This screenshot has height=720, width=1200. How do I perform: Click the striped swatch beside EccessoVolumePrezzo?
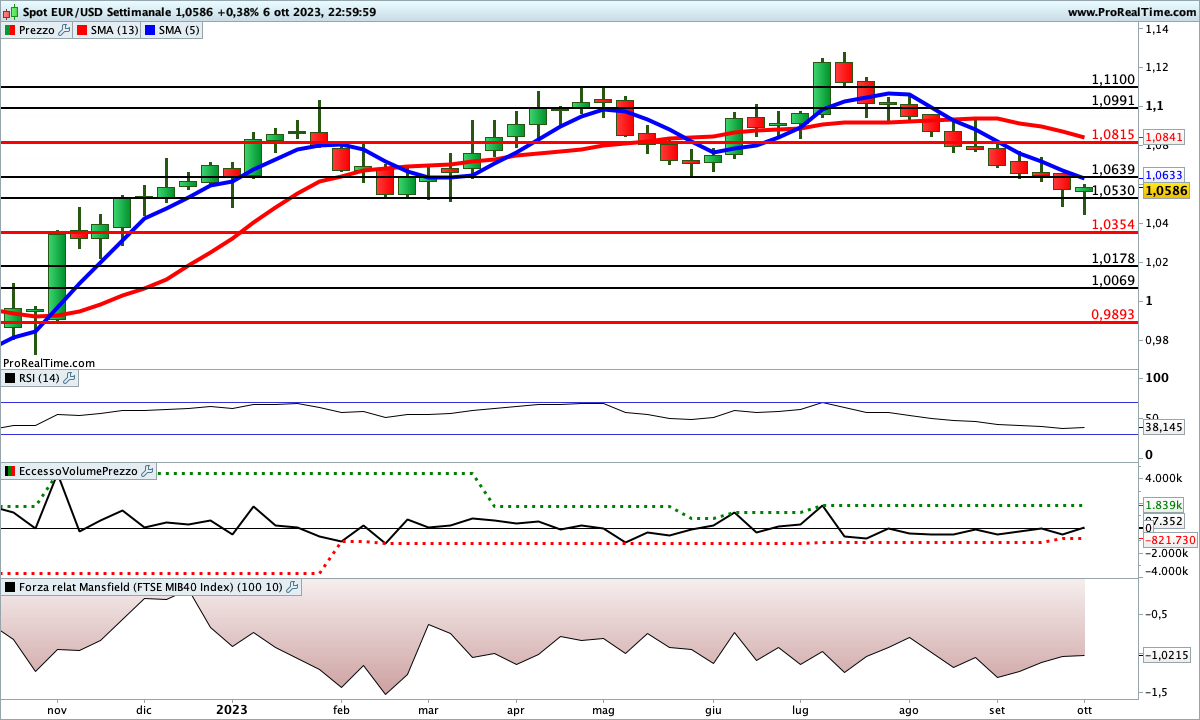10,471
